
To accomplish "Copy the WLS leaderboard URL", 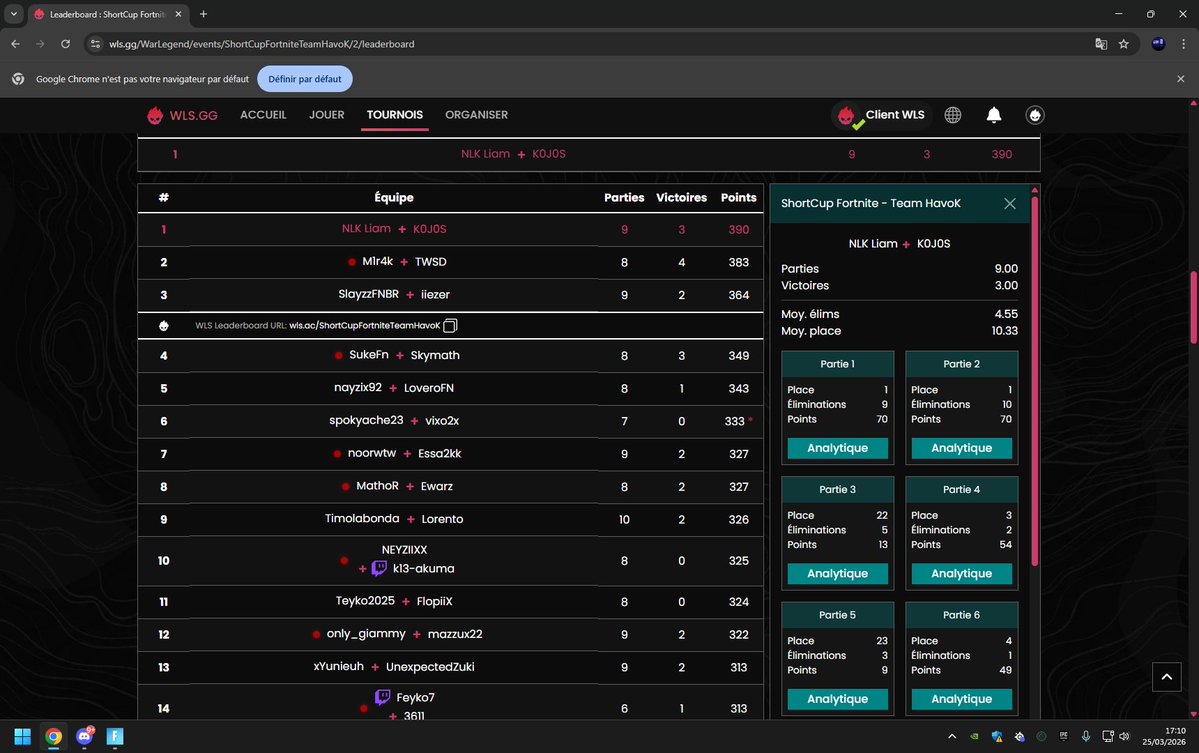I will pos(450,326).
